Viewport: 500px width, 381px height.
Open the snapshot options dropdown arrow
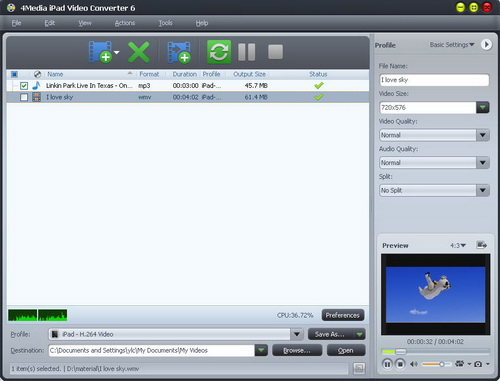point(488,364)
